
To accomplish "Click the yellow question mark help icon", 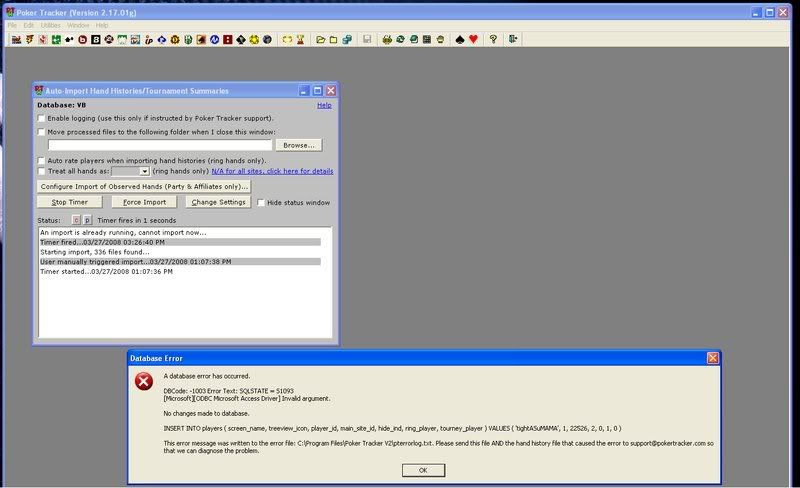I will click(493, 40).
